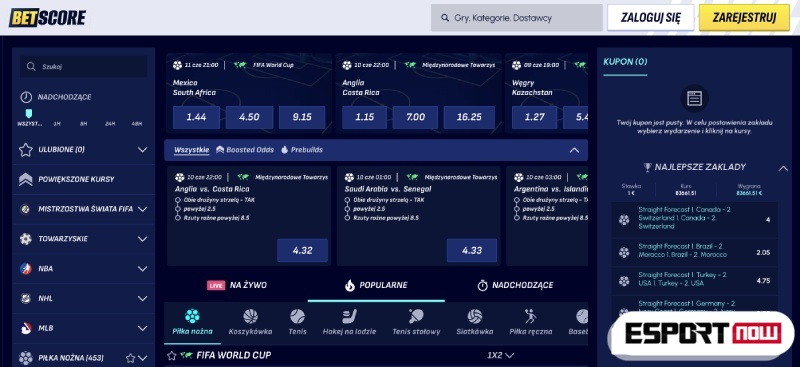Click the Powiększone Kursy boost icon
Screen dimensions: 800x367
(x=26, y=179)
